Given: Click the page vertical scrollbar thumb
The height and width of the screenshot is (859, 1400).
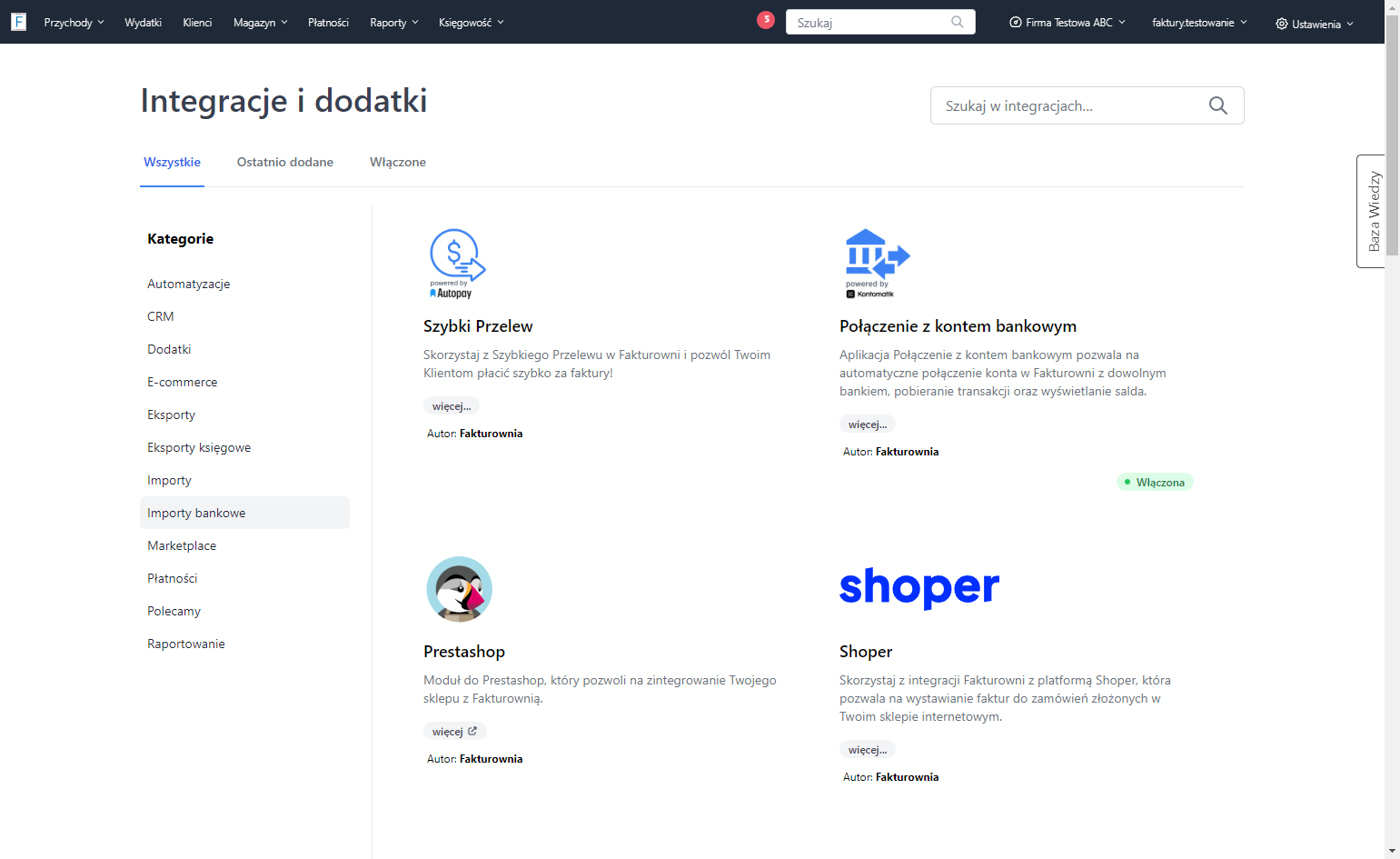Looking at the screenshot, I should [1392, 136].
